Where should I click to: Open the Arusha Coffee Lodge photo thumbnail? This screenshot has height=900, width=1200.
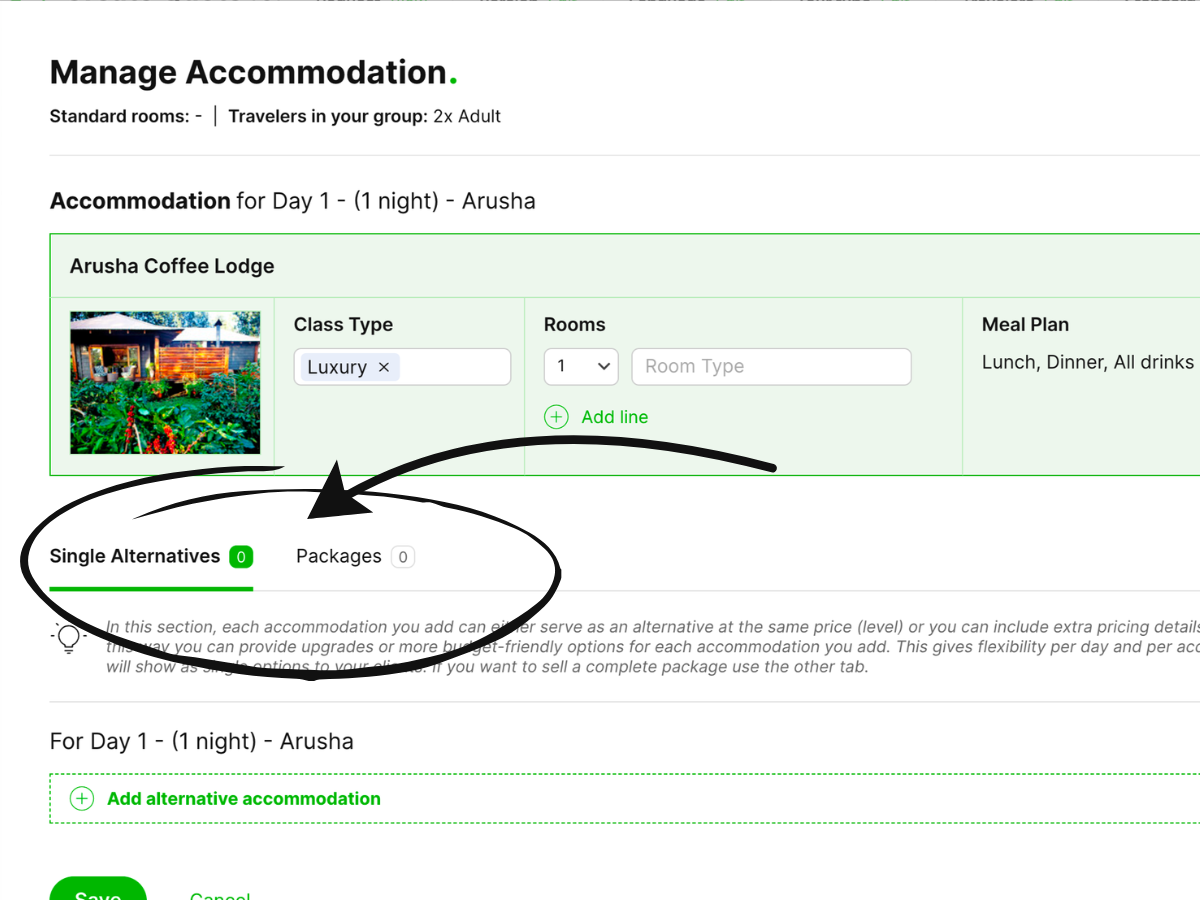point(165,382)
